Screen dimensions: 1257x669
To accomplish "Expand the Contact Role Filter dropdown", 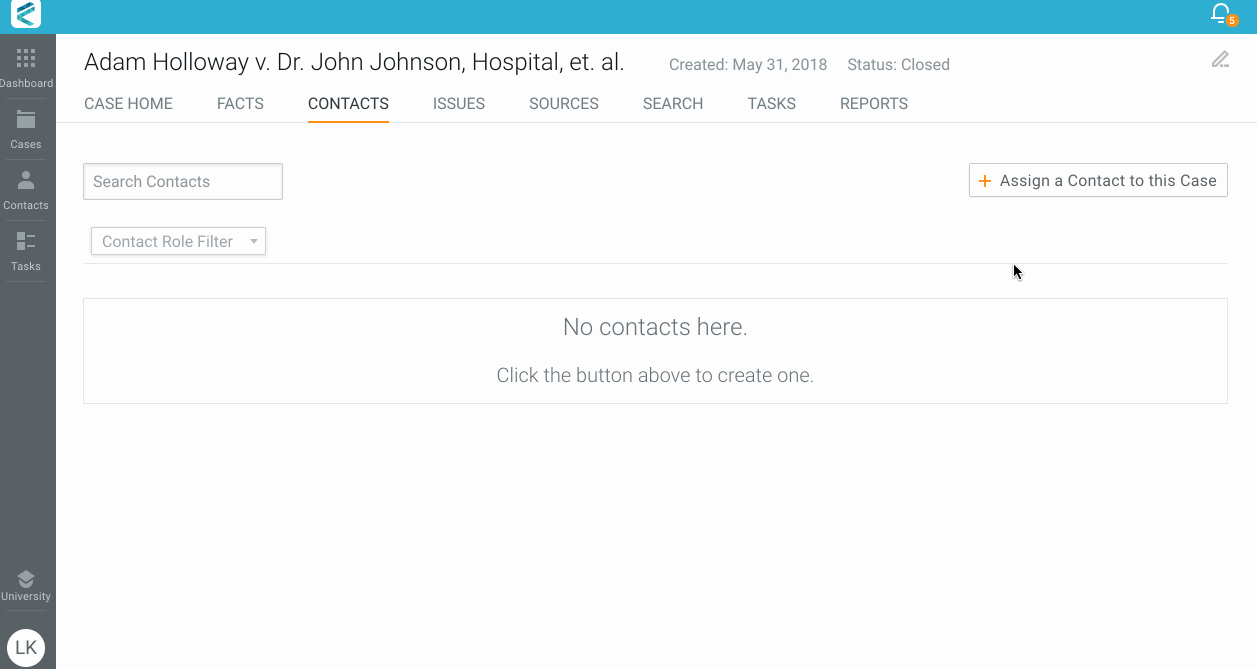I will pos(178,242).
